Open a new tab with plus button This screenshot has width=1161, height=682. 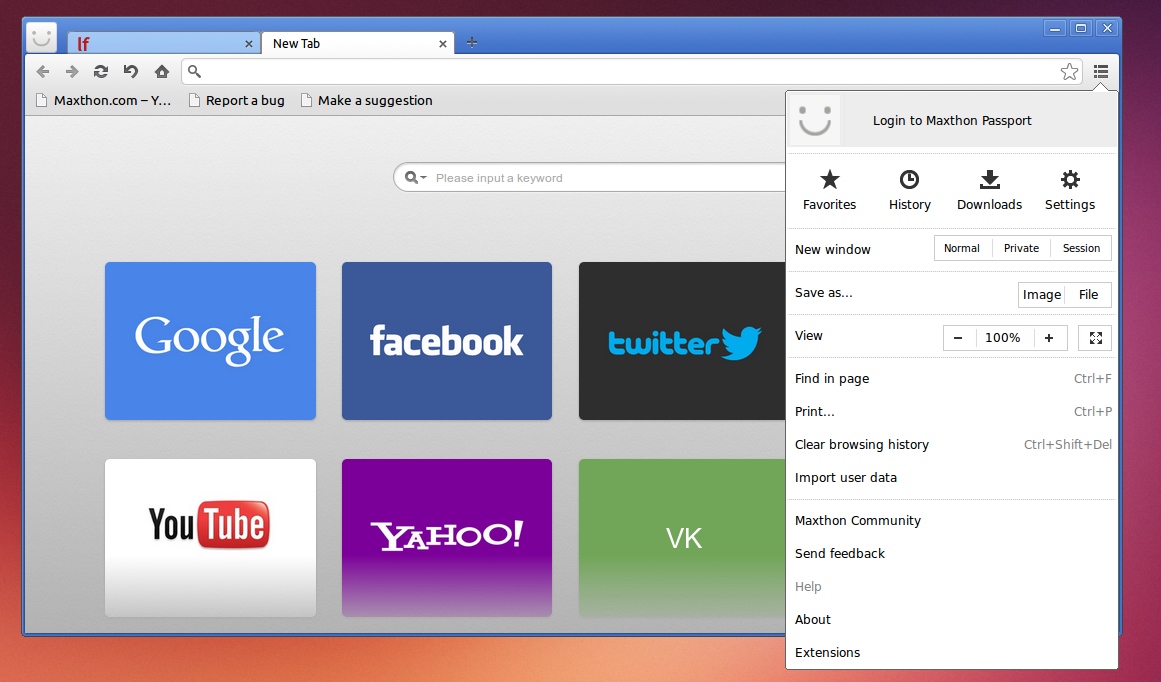[x=472, y=43]
